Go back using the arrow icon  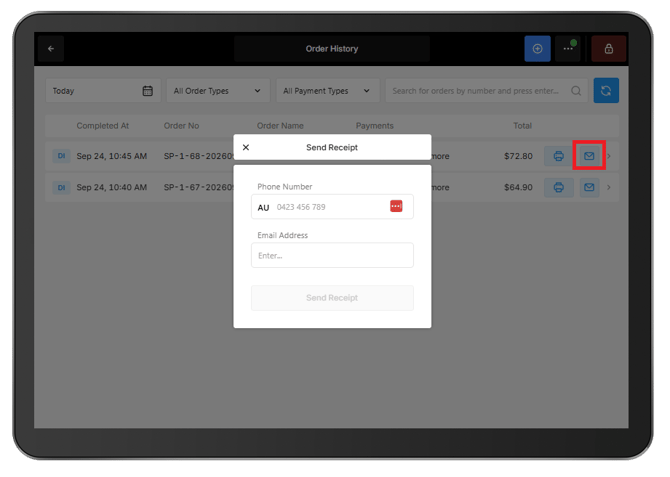pyautogui.click(x=51, y=49)
